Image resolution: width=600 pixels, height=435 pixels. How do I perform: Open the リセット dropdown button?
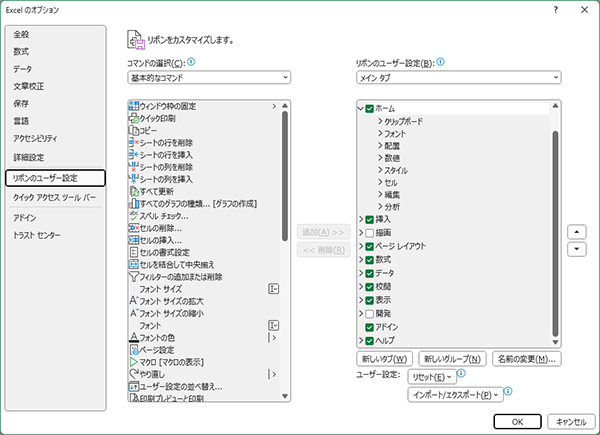click(x=432, y=377)
